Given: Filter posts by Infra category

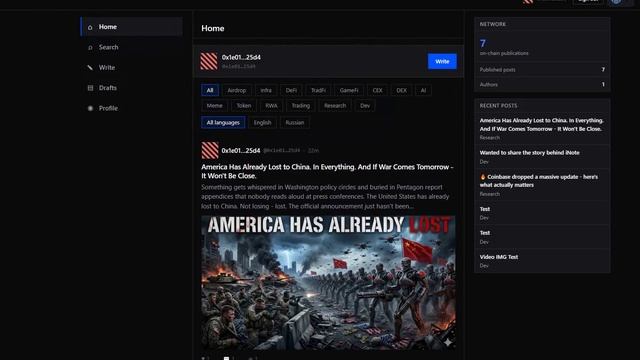Looking at the screenshot, I should pos(266,90).
